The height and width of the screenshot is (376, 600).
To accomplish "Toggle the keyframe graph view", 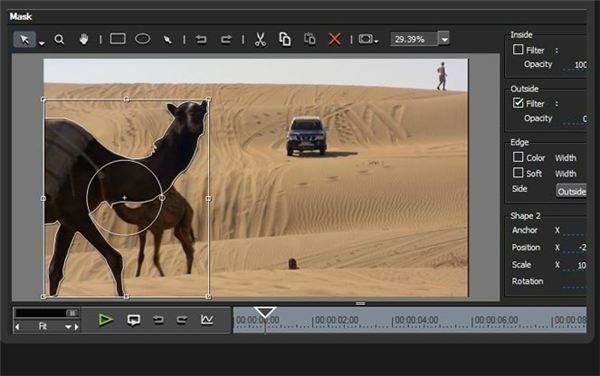I will 207,319.
